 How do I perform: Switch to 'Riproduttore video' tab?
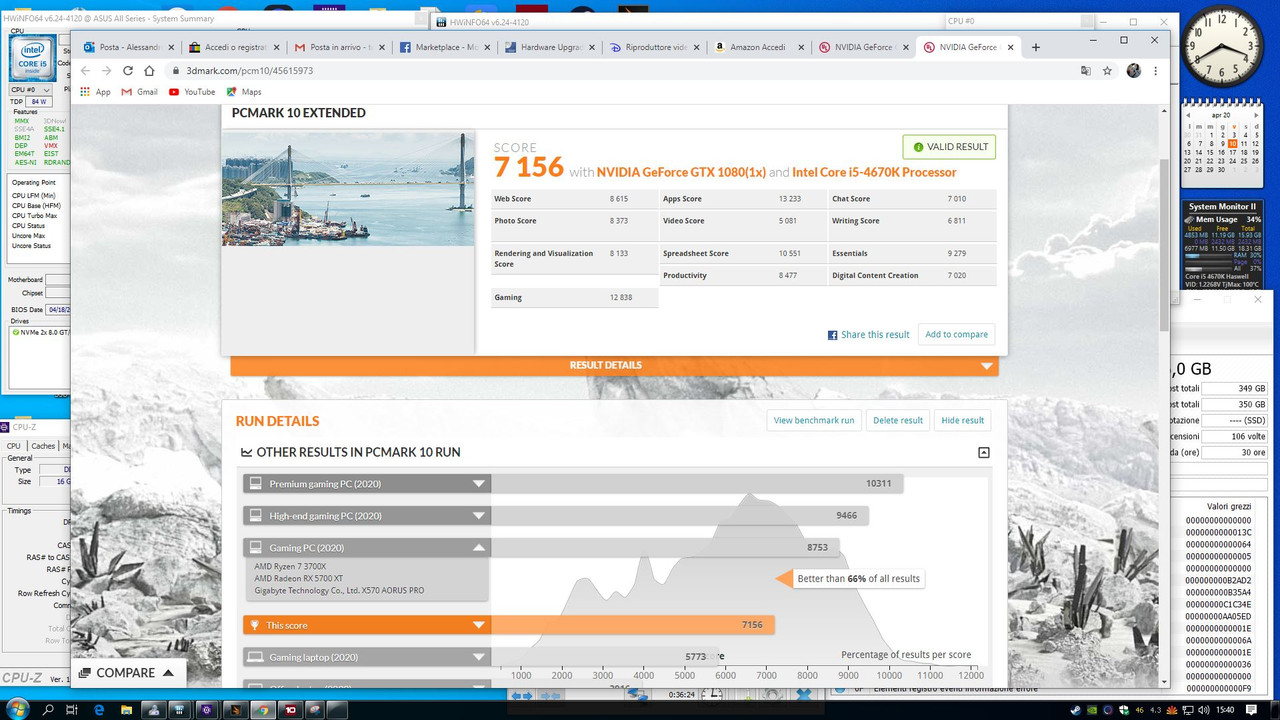(655, 47)
